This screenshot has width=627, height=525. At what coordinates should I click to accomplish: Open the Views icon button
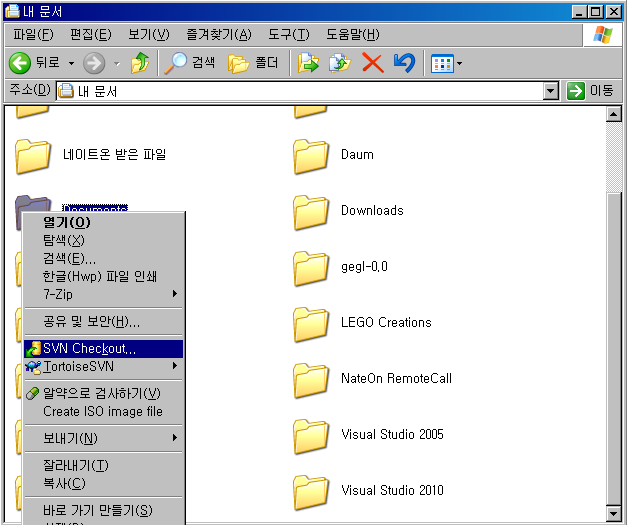click(x=442, y=63)
